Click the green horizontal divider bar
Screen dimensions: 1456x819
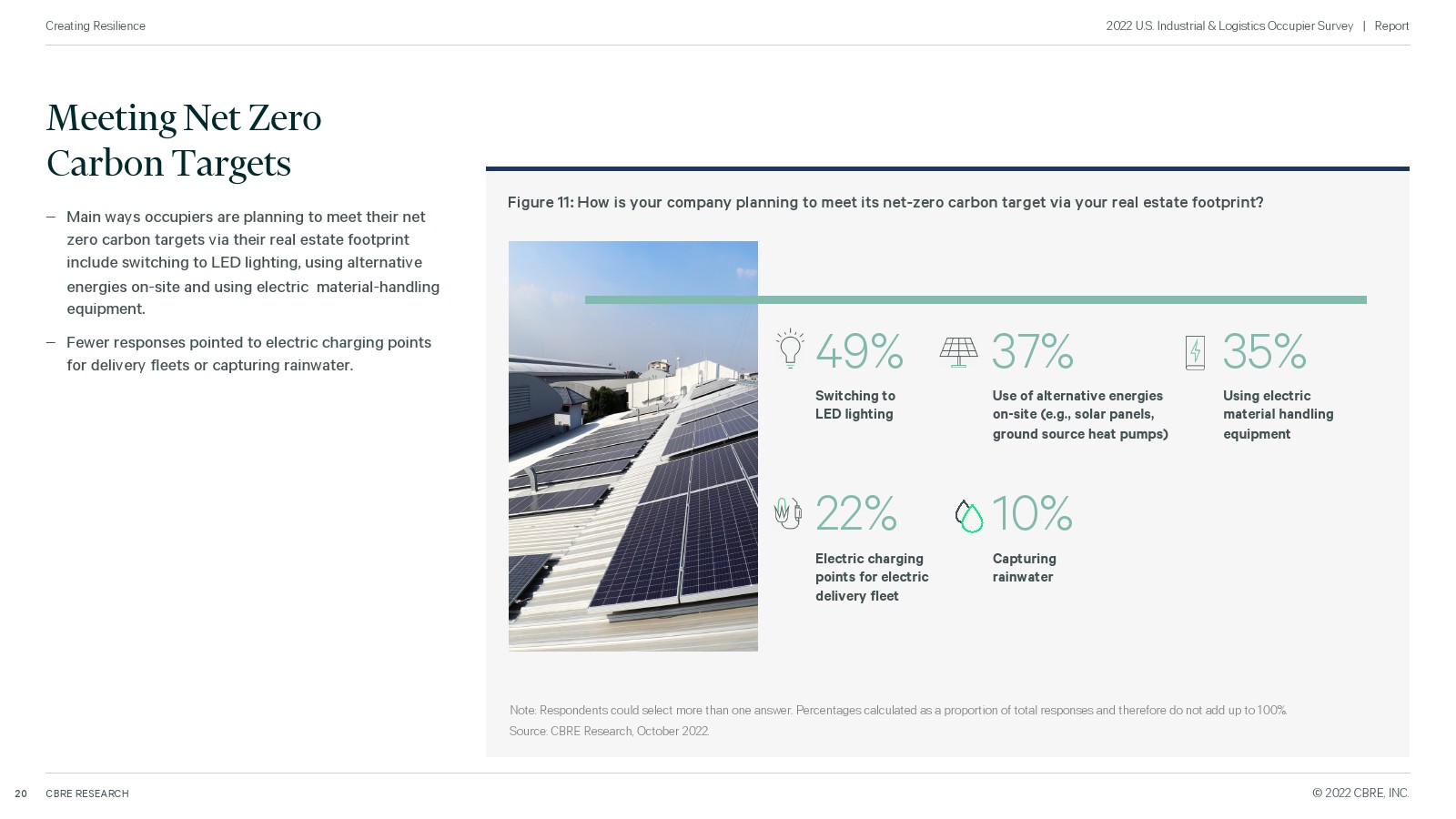click(976, 299)
